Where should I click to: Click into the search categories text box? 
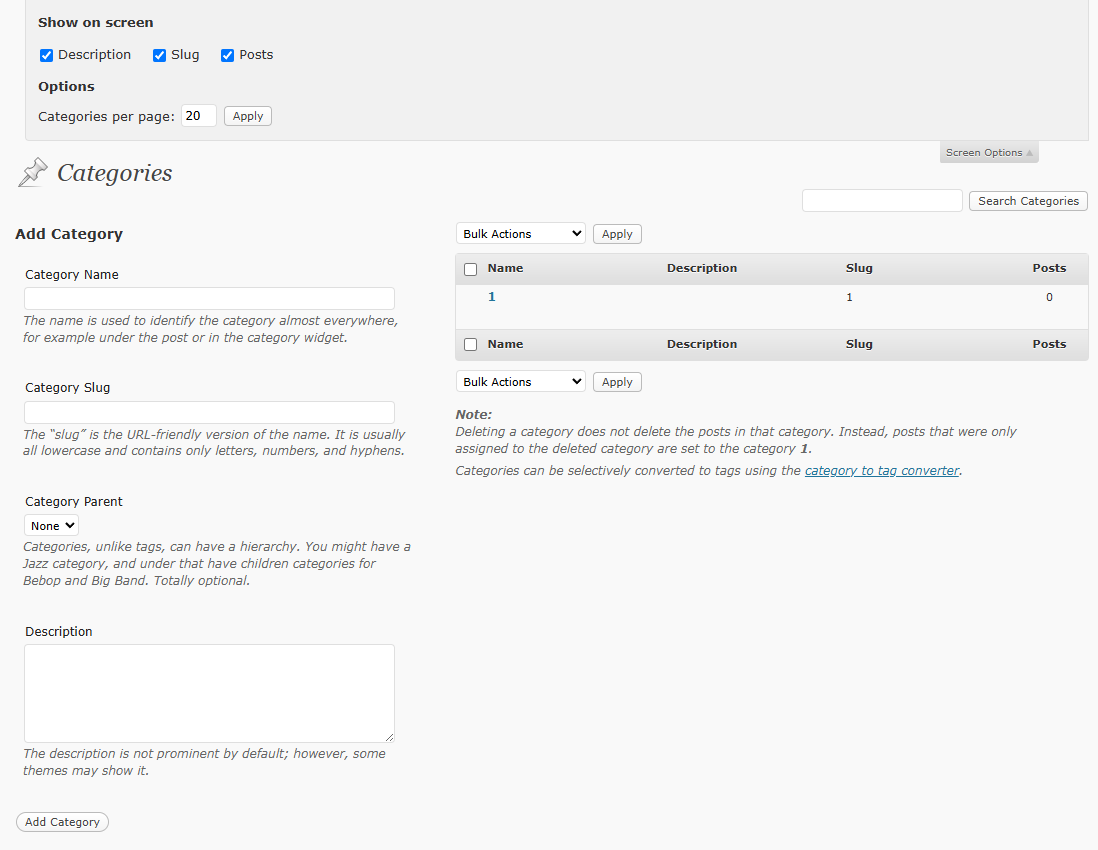pyautogui.click(x=882, y=200)
